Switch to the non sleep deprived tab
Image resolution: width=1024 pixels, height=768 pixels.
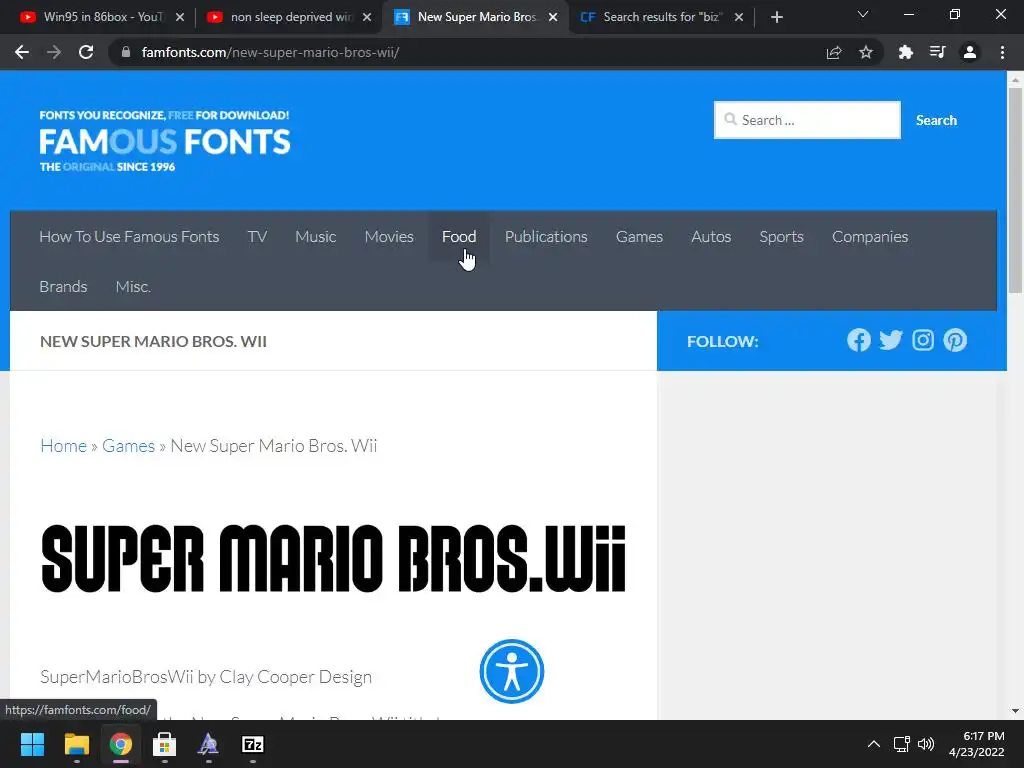click(x=281, y=17)
